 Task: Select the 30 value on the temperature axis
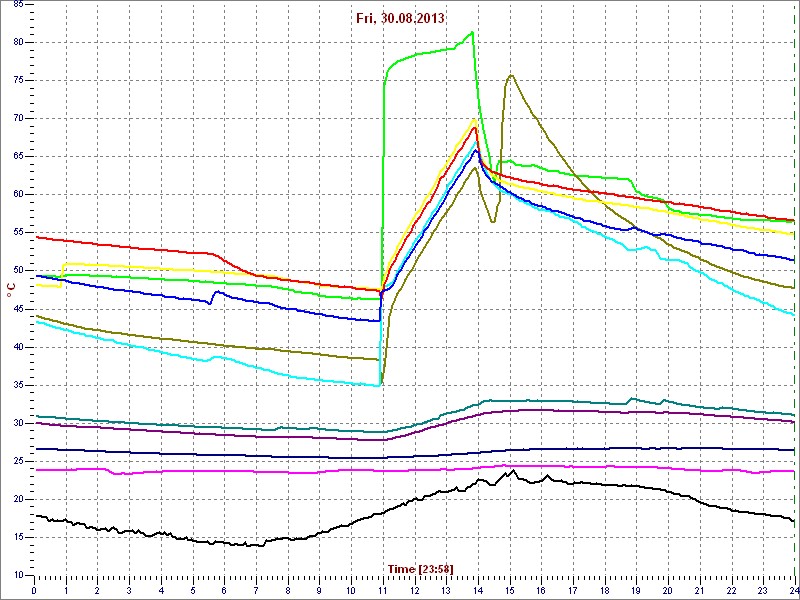point(17,423)
